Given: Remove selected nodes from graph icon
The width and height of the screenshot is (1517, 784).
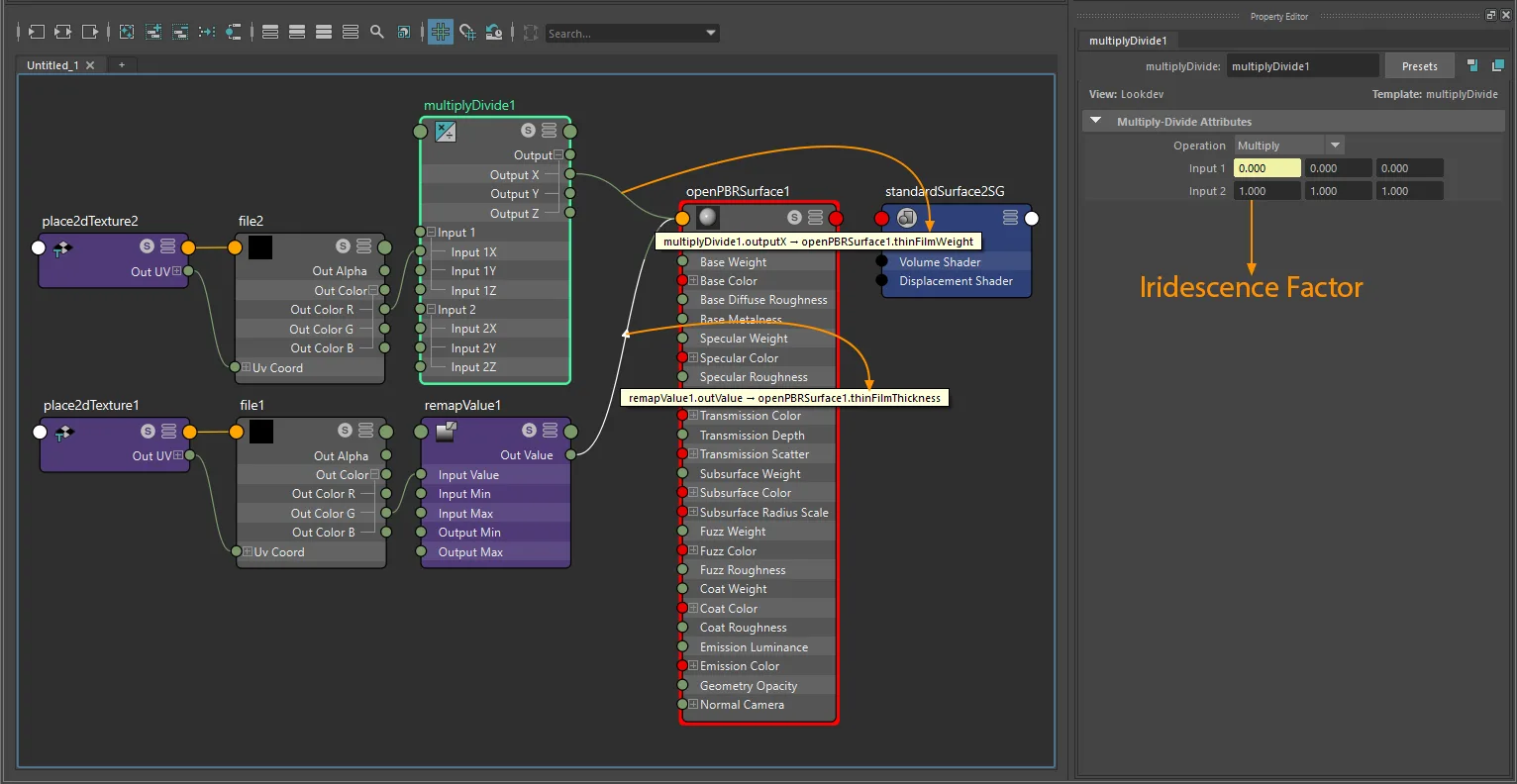Looking at the screenshot, I should click(x=179, y=33).
